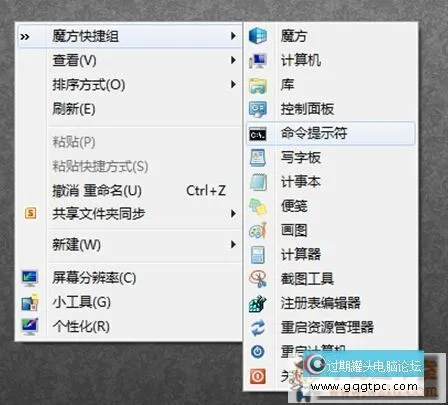Image resolution: width=448 pixels, height=405 pixels.
Task: Click the 画图 paint palette icon
Action: tap(258, 231)
